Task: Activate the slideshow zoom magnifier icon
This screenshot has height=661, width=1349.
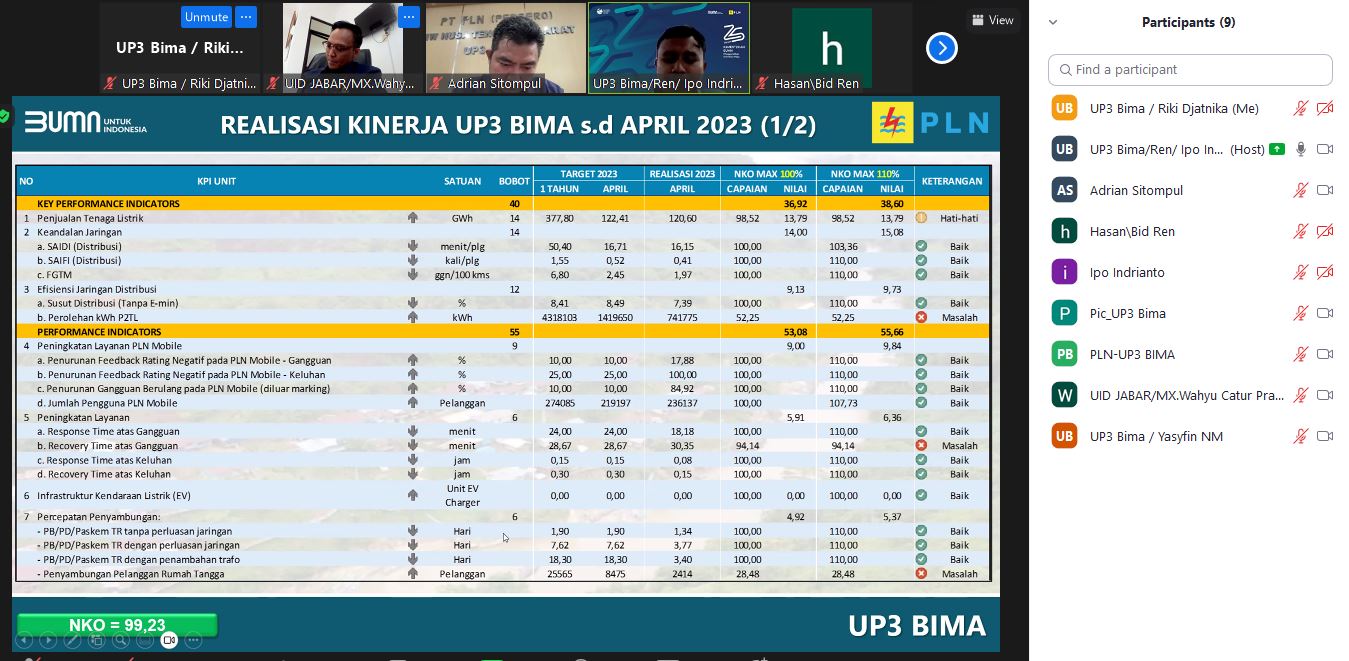Action: (x=121, y=640)
